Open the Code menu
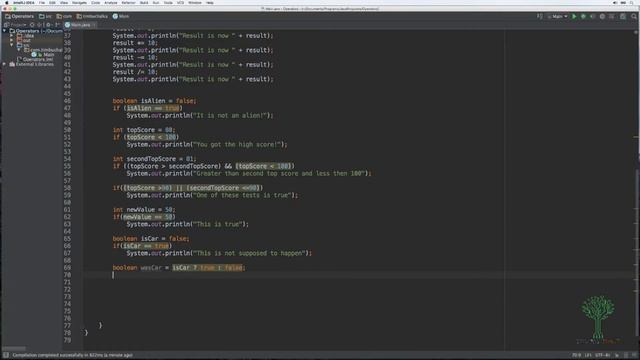 [96, 3]
